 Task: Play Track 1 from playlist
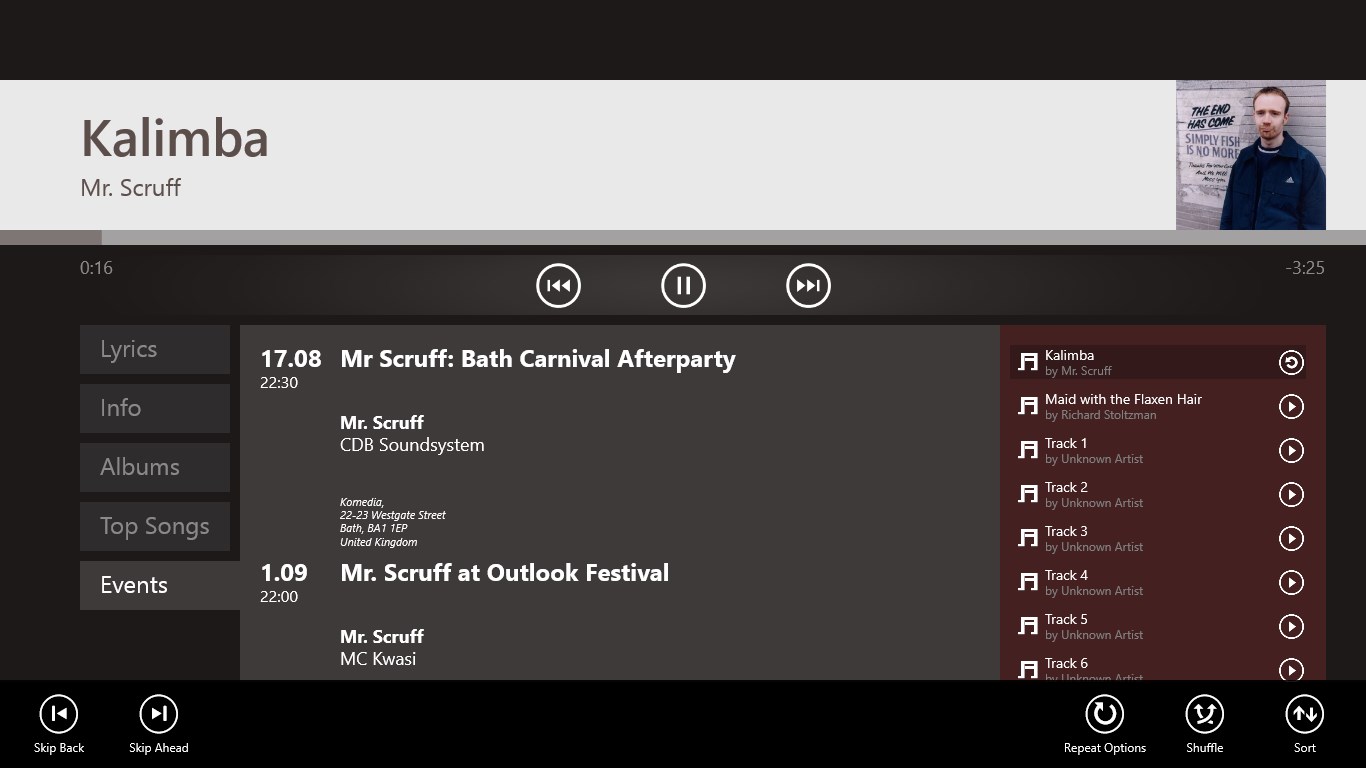tap(1291, 451)
